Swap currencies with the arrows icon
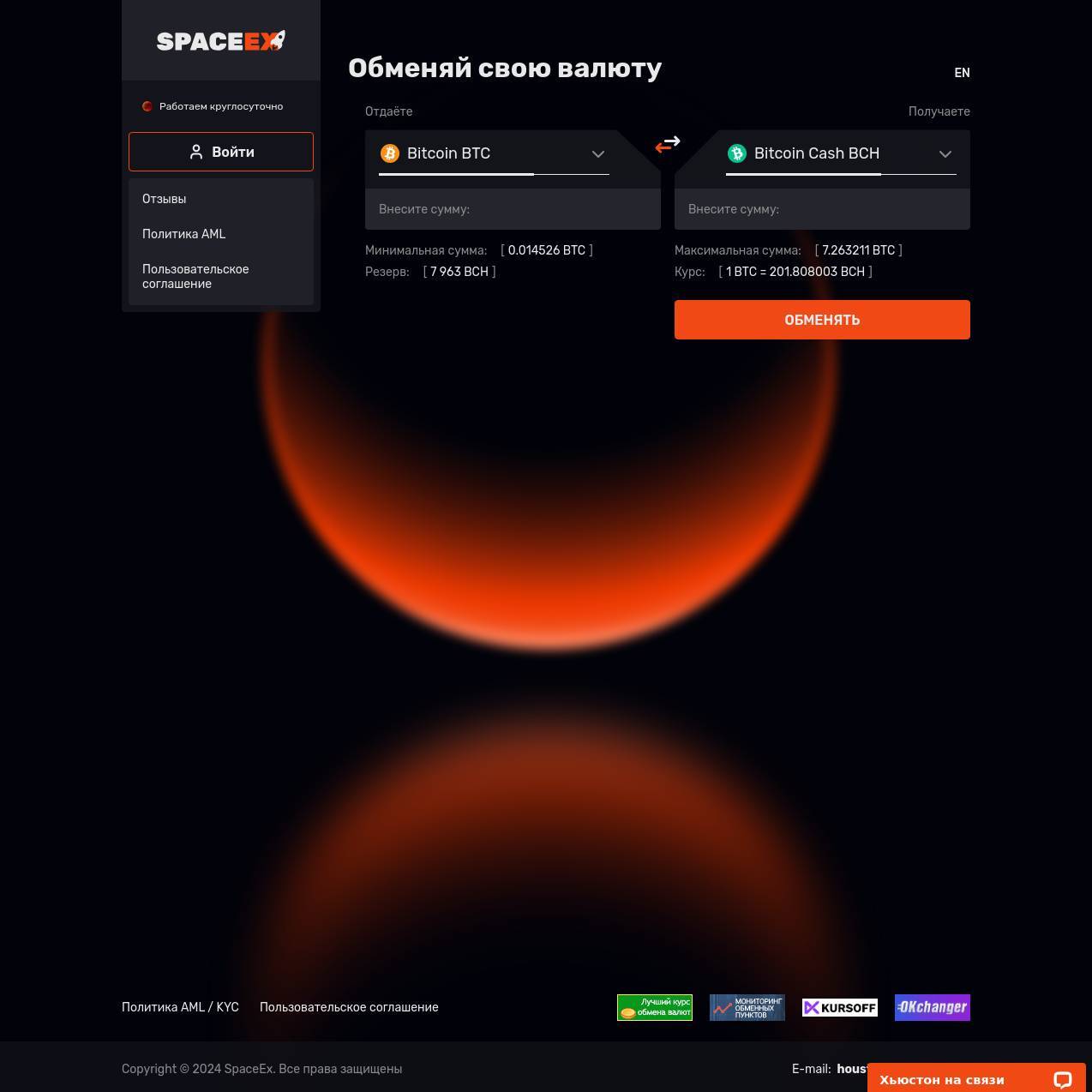 tap(668, 144)
